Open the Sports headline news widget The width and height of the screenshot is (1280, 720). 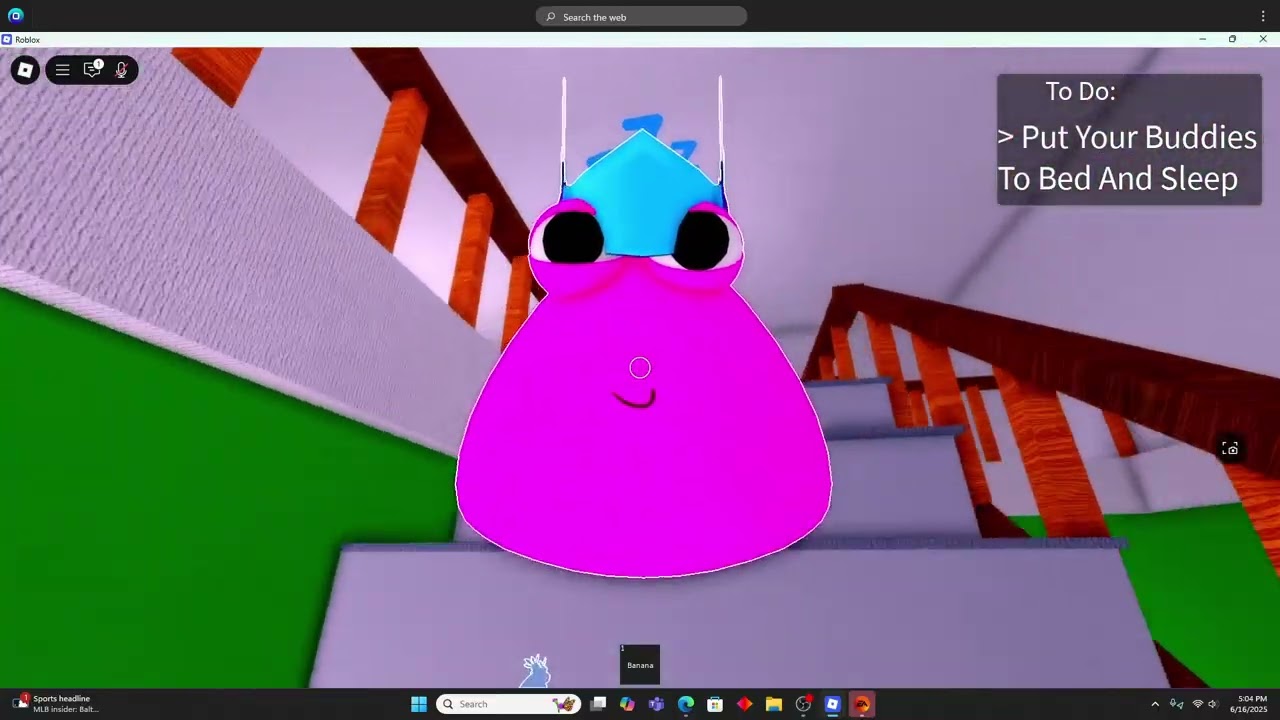coord(55,704)
